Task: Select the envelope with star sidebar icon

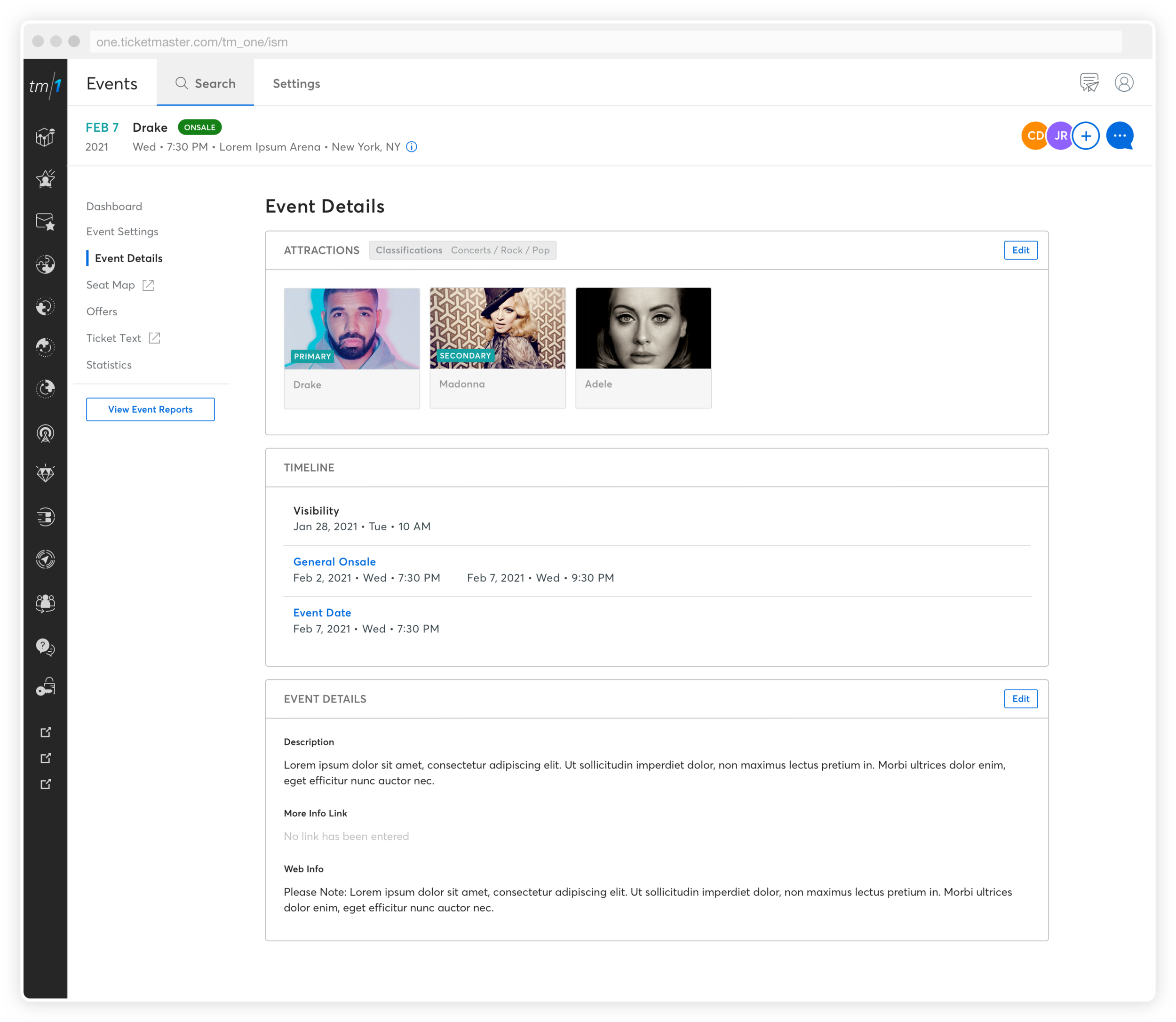Action: click(45, 221)
